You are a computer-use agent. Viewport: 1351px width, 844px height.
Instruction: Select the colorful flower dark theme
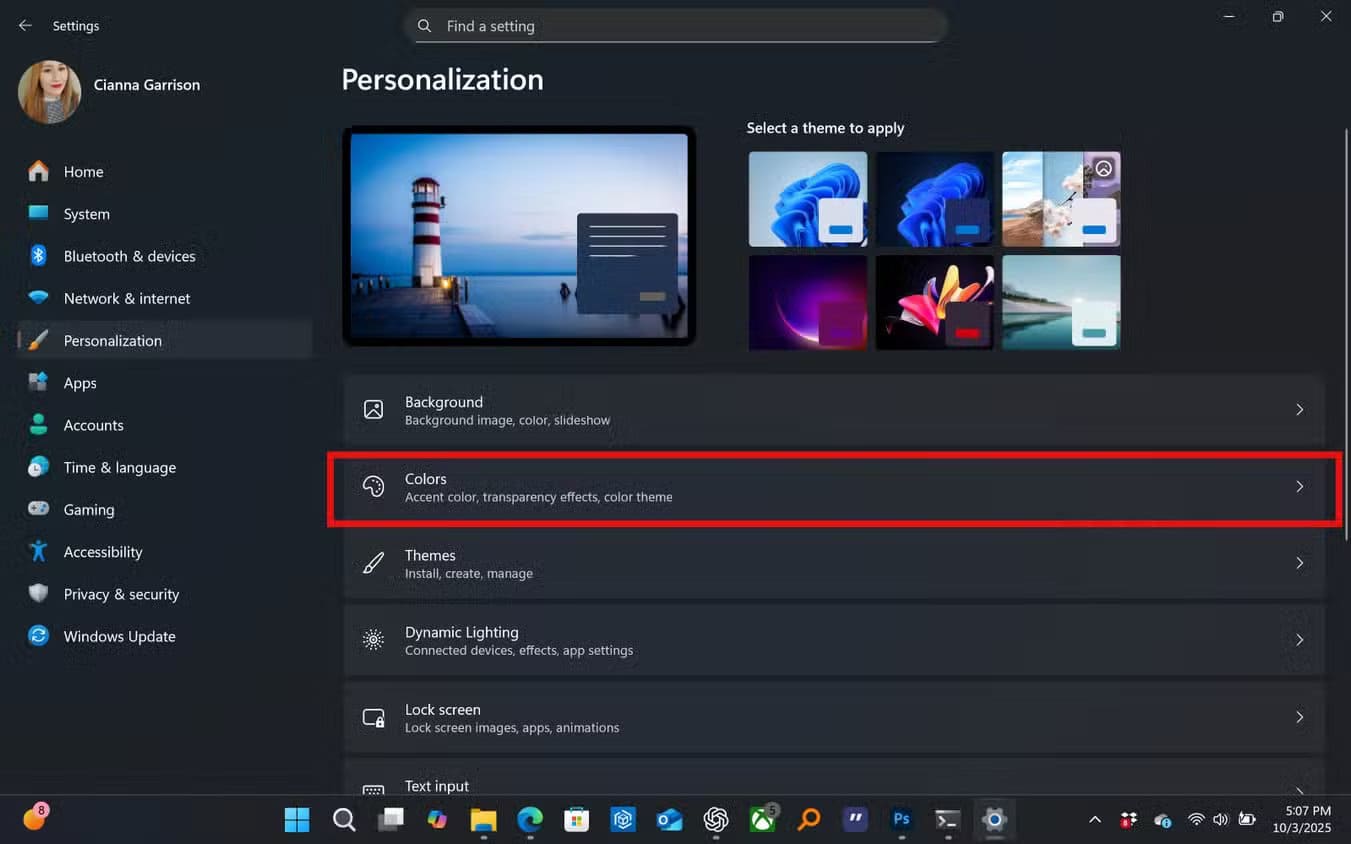934,302
